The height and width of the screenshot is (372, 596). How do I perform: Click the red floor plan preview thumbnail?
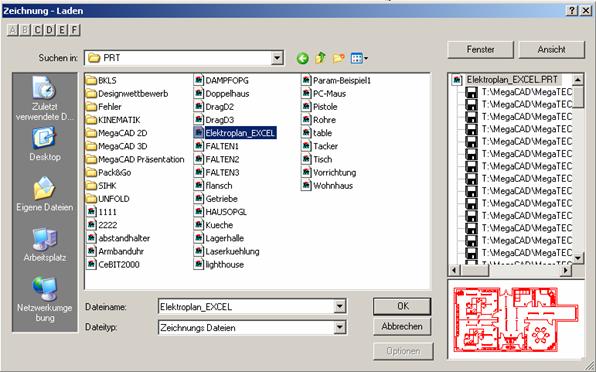516,319
